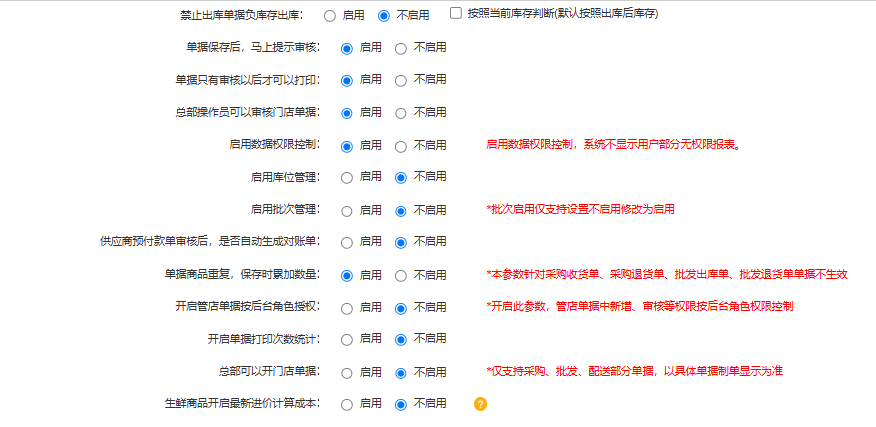Select 启用 for 总部操作员可以审核门店单据
Image resolution: width=876 pixels, height=427 pixels.
tap(347, 113)
